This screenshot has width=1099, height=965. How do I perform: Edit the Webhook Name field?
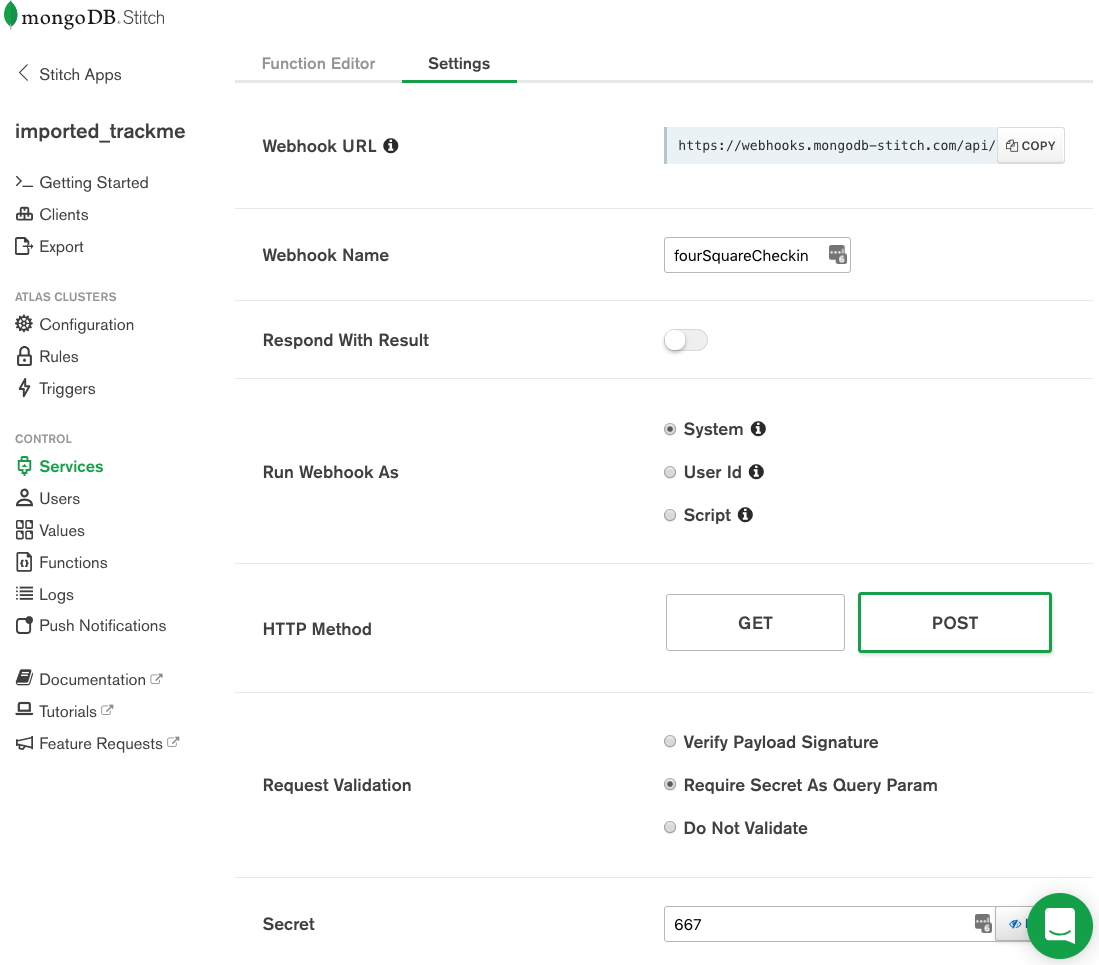[x=745, y=255]
